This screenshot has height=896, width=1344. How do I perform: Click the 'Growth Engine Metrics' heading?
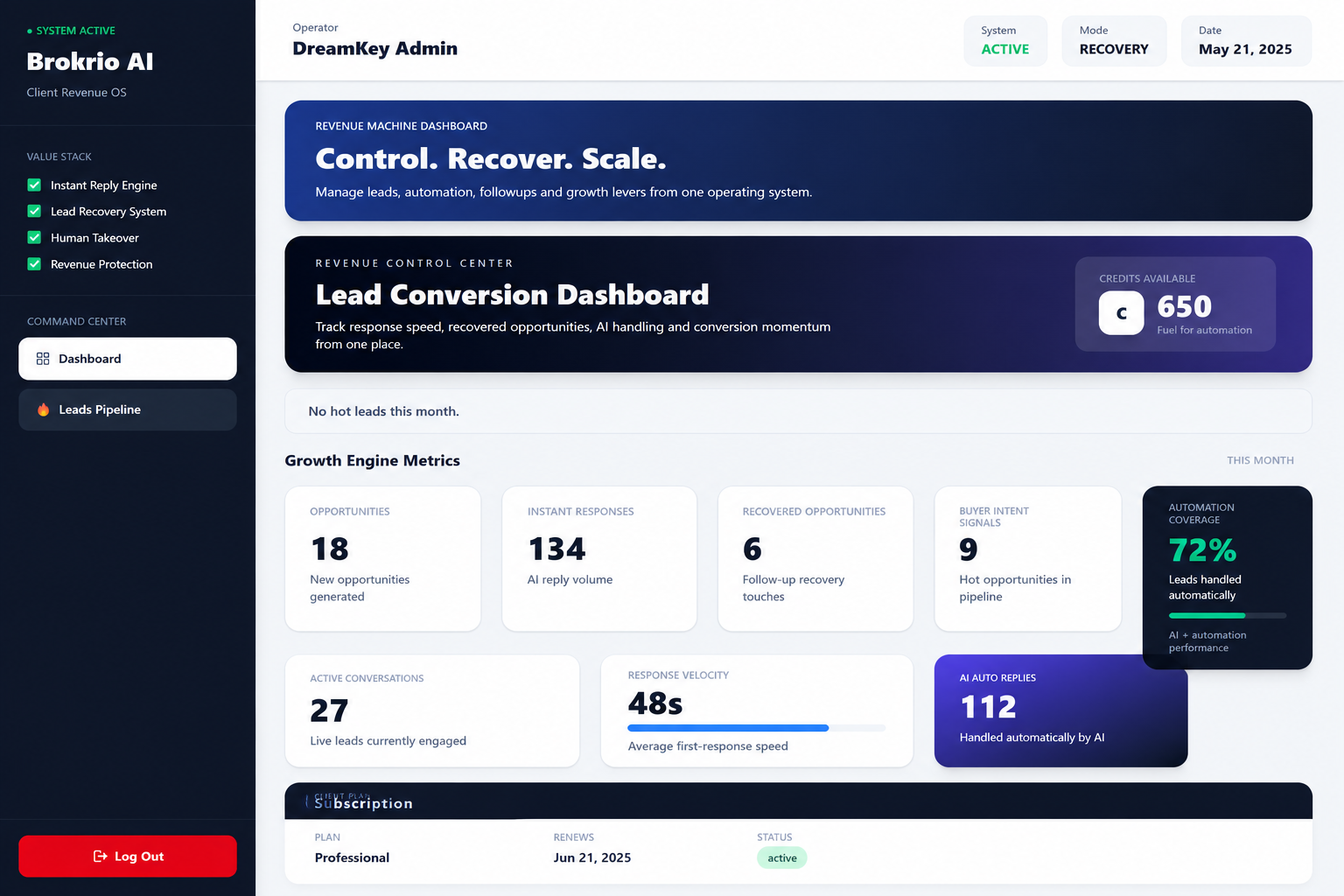pos(372,460)
